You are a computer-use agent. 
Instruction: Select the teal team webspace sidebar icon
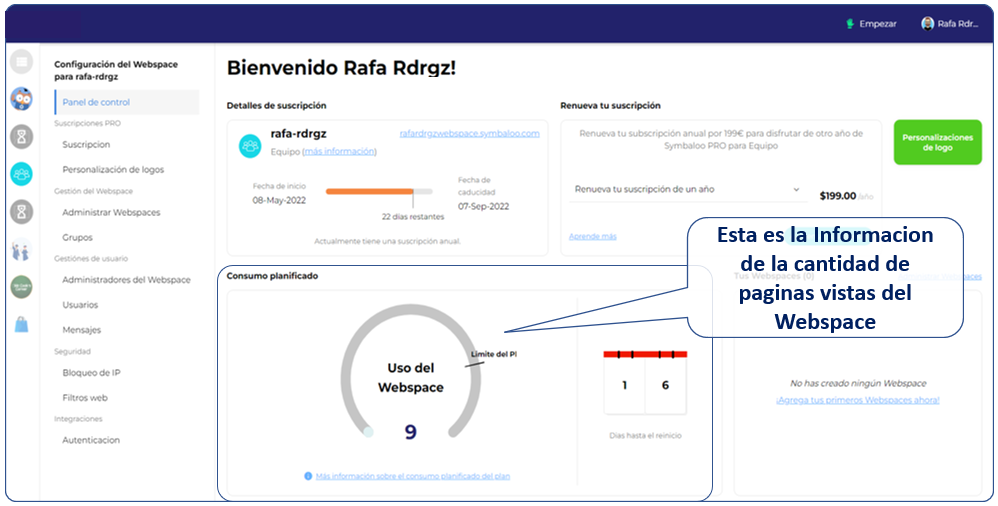(x=22, y=174)
